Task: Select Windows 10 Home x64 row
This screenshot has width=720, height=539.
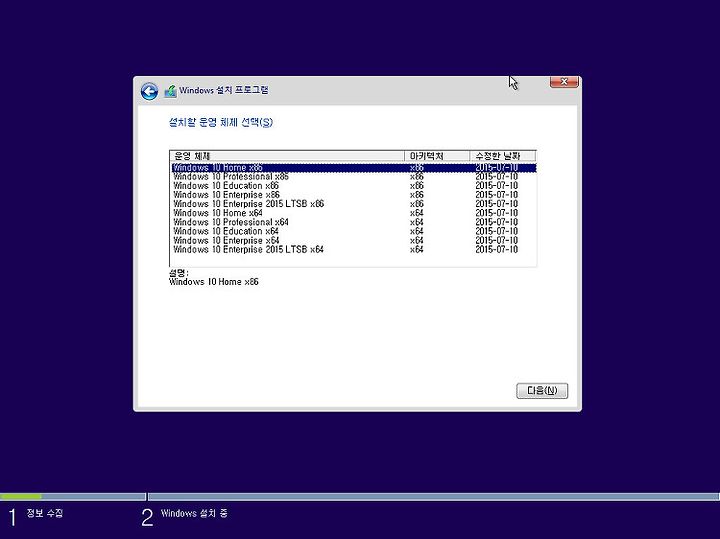Action: [x=354, y=213]
